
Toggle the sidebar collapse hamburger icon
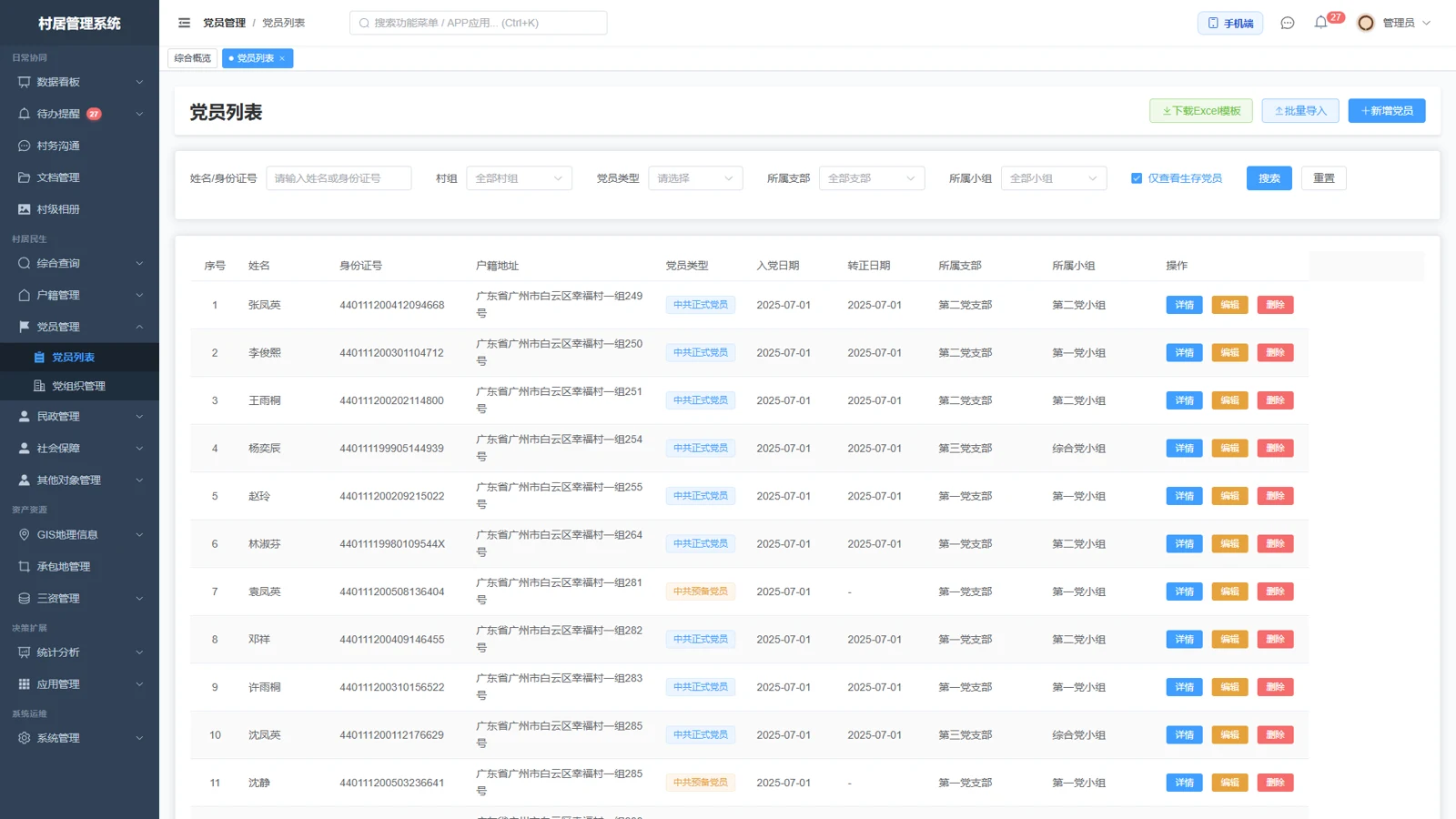tap(185, 23)
